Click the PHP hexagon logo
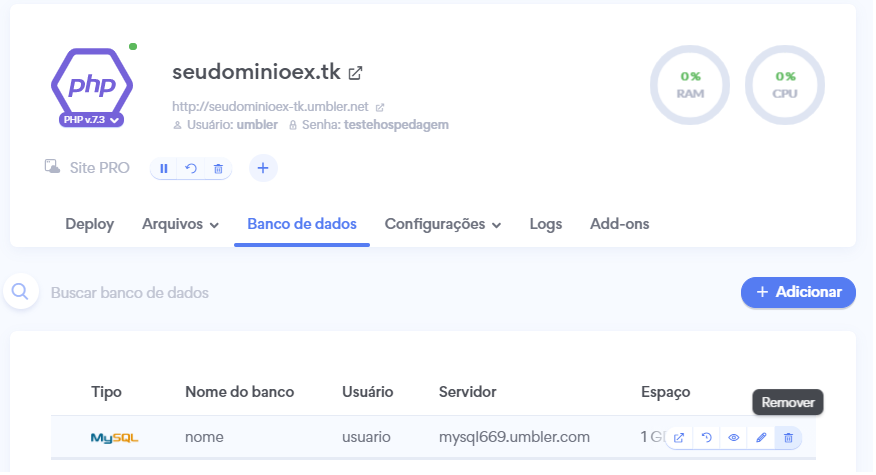The image size is (876, 475). pos(92,83)
